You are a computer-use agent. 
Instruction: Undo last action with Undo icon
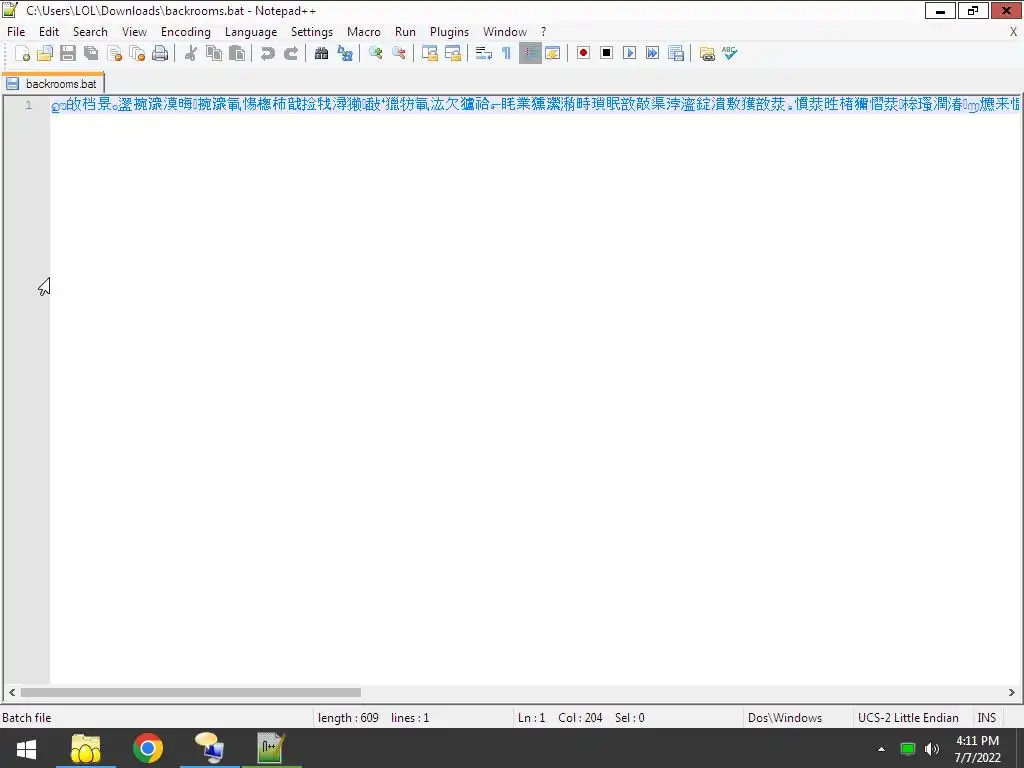(x=268, y=54)
